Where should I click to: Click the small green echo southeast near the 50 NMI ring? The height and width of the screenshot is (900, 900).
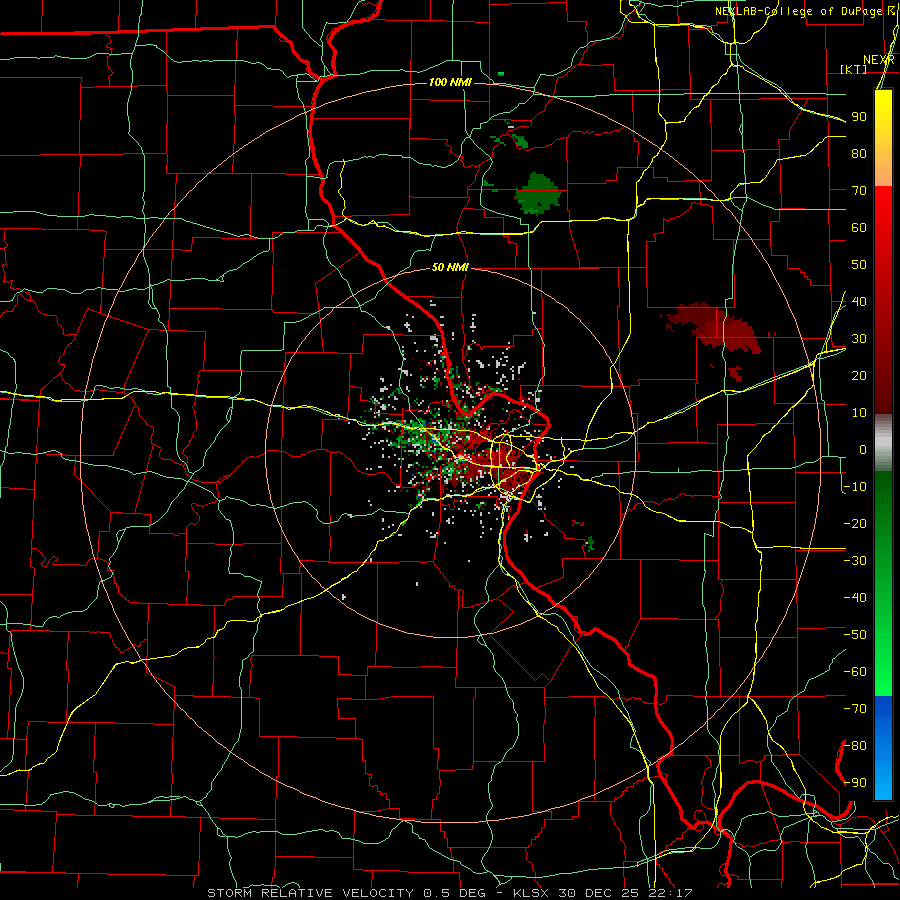tap(589, 544)
